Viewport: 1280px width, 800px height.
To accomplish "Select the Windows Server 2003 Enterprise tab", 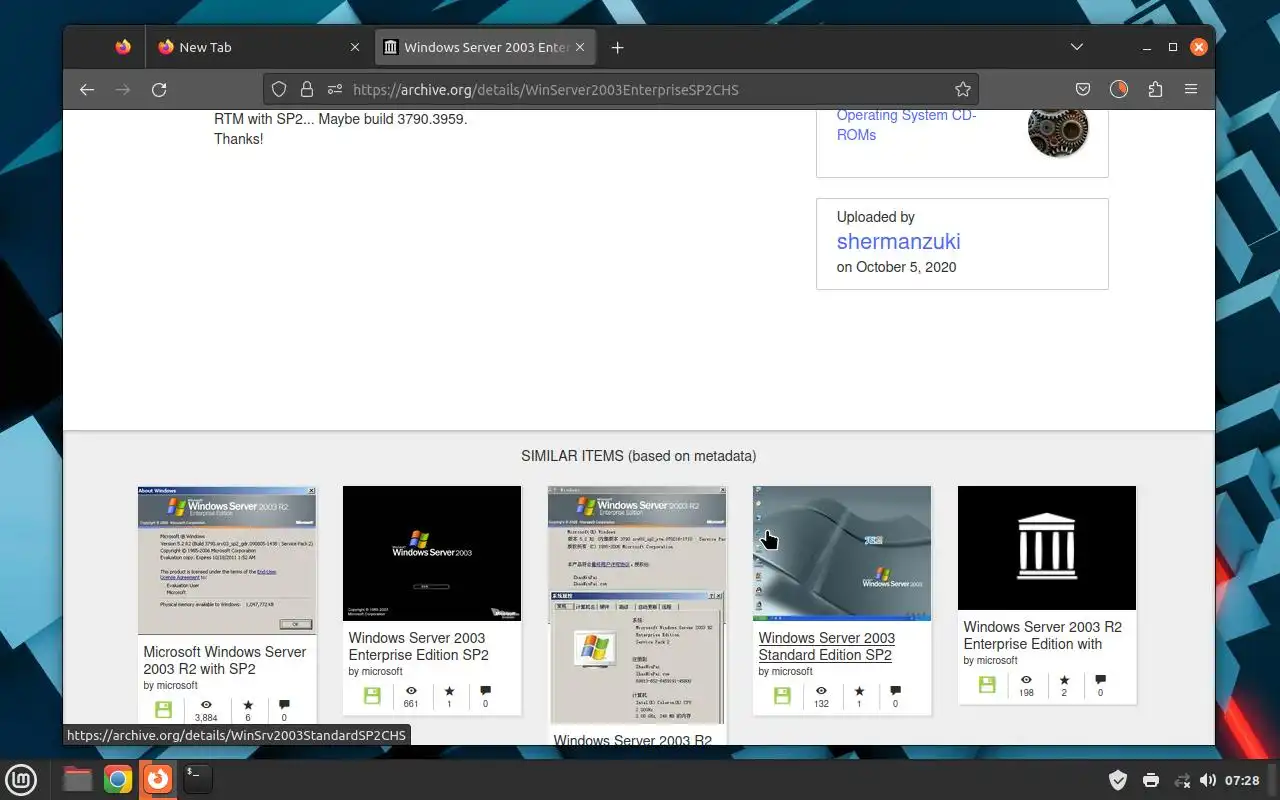I will tap(485, 47).
